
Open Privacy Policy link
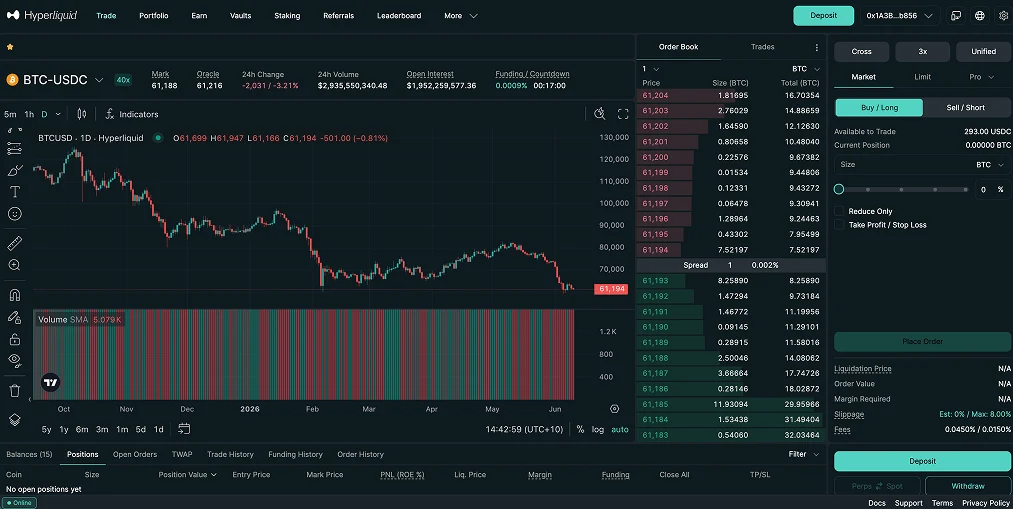tap(986, 503)
